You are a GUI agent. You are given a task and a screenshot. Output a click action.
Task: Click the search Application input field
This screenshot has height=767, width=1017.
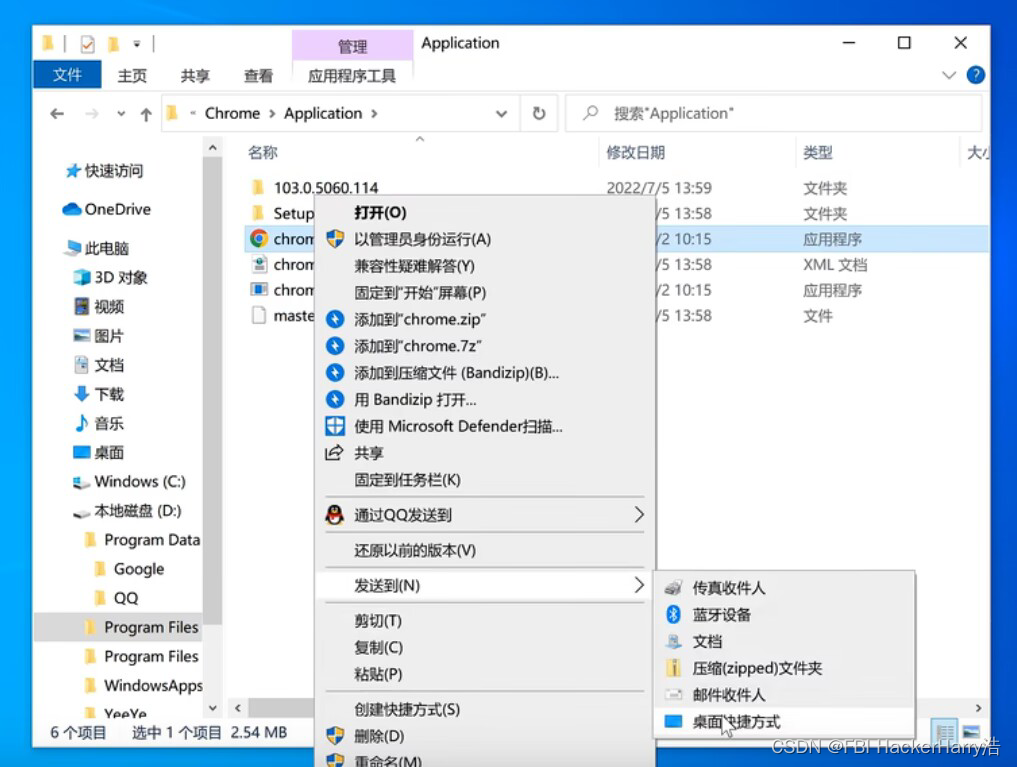point(774,113)
